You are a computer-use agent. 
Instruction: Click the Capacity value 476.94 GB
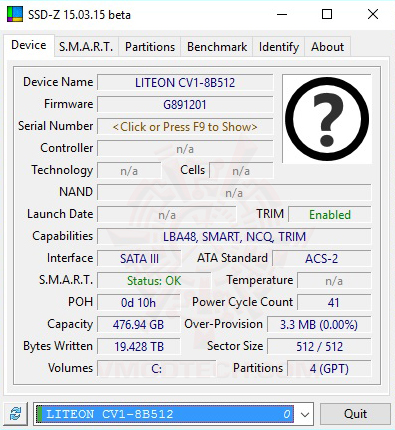point(138,325)
